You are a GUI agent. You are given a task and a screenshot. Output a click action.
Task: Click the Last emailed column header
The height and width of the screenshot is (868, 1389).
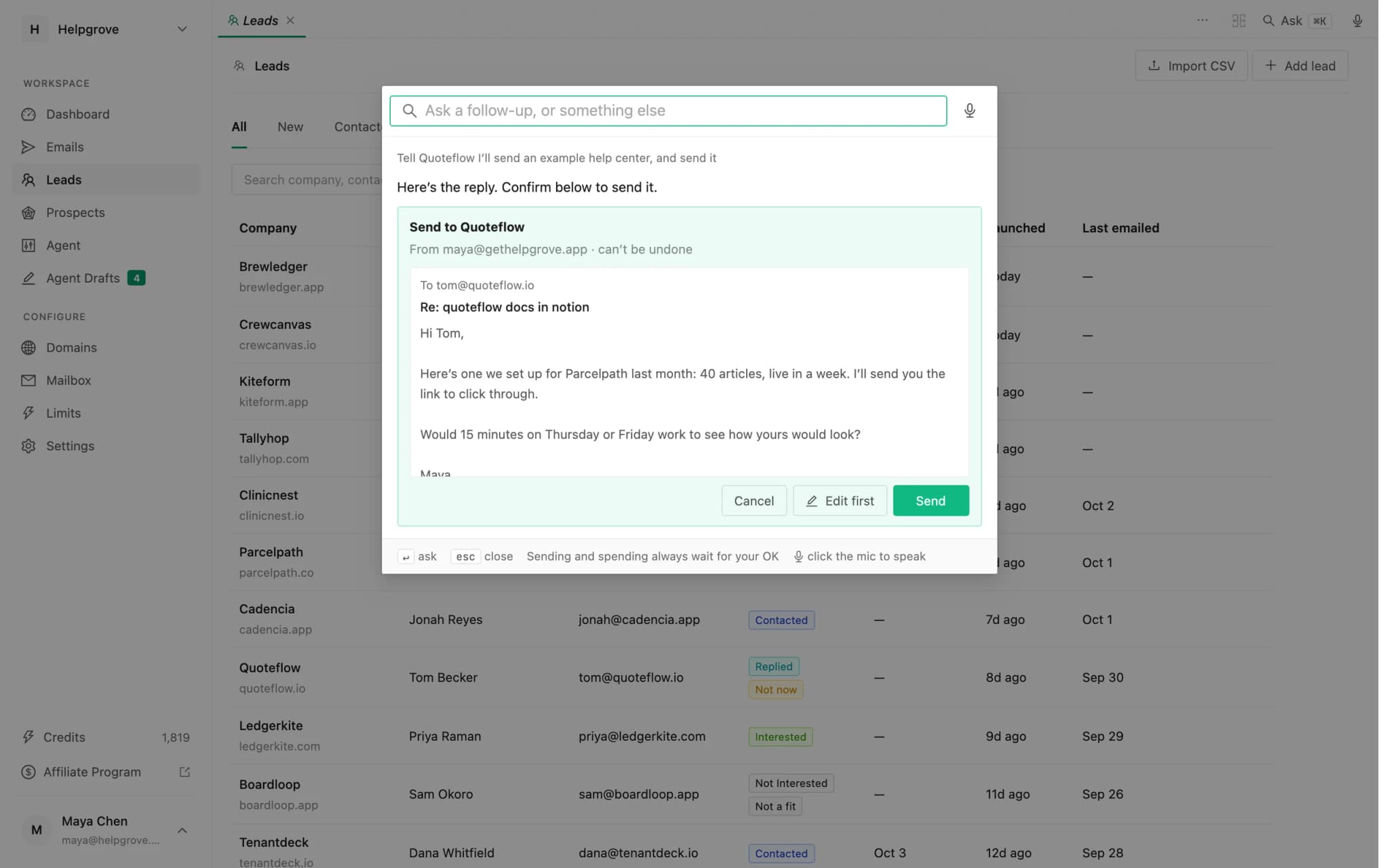point(1120,228)
